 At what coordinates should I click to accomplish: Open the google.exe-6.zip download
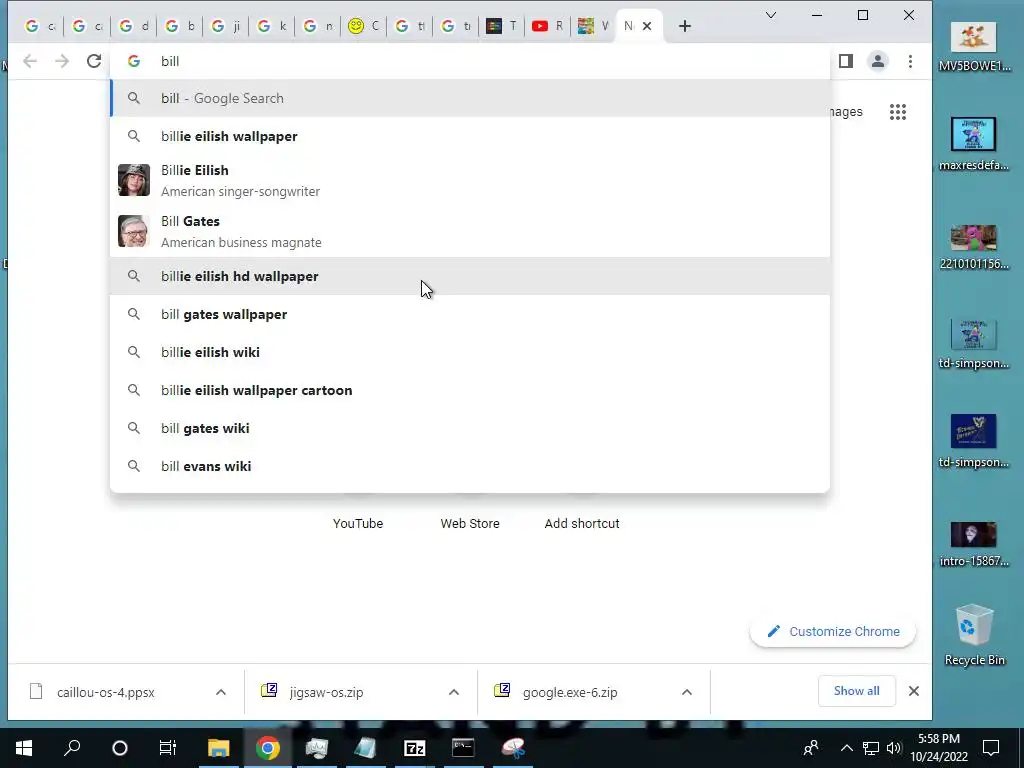point(569,692)
